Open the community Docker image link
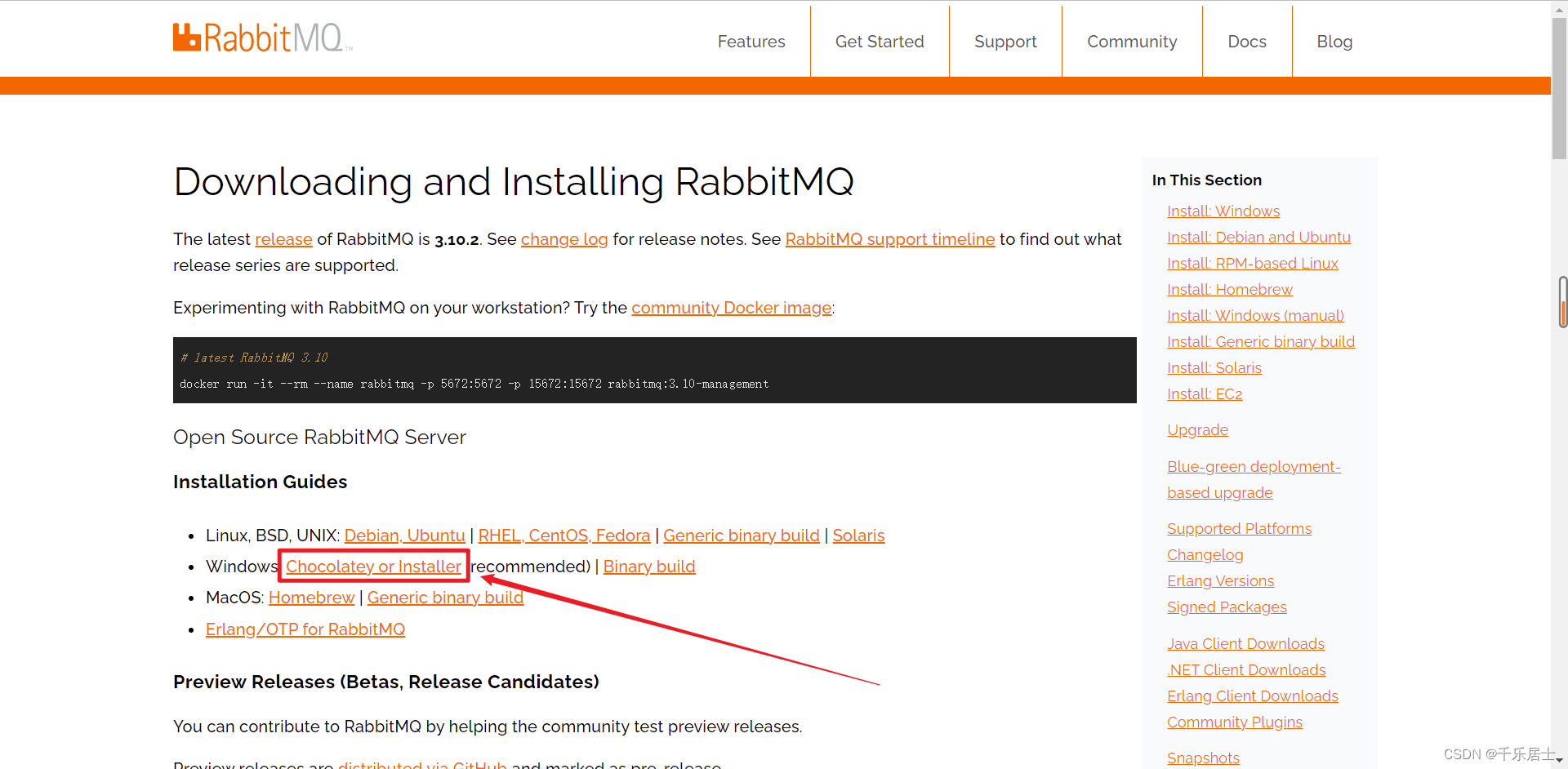1568x769 pixels. (732, 308)
